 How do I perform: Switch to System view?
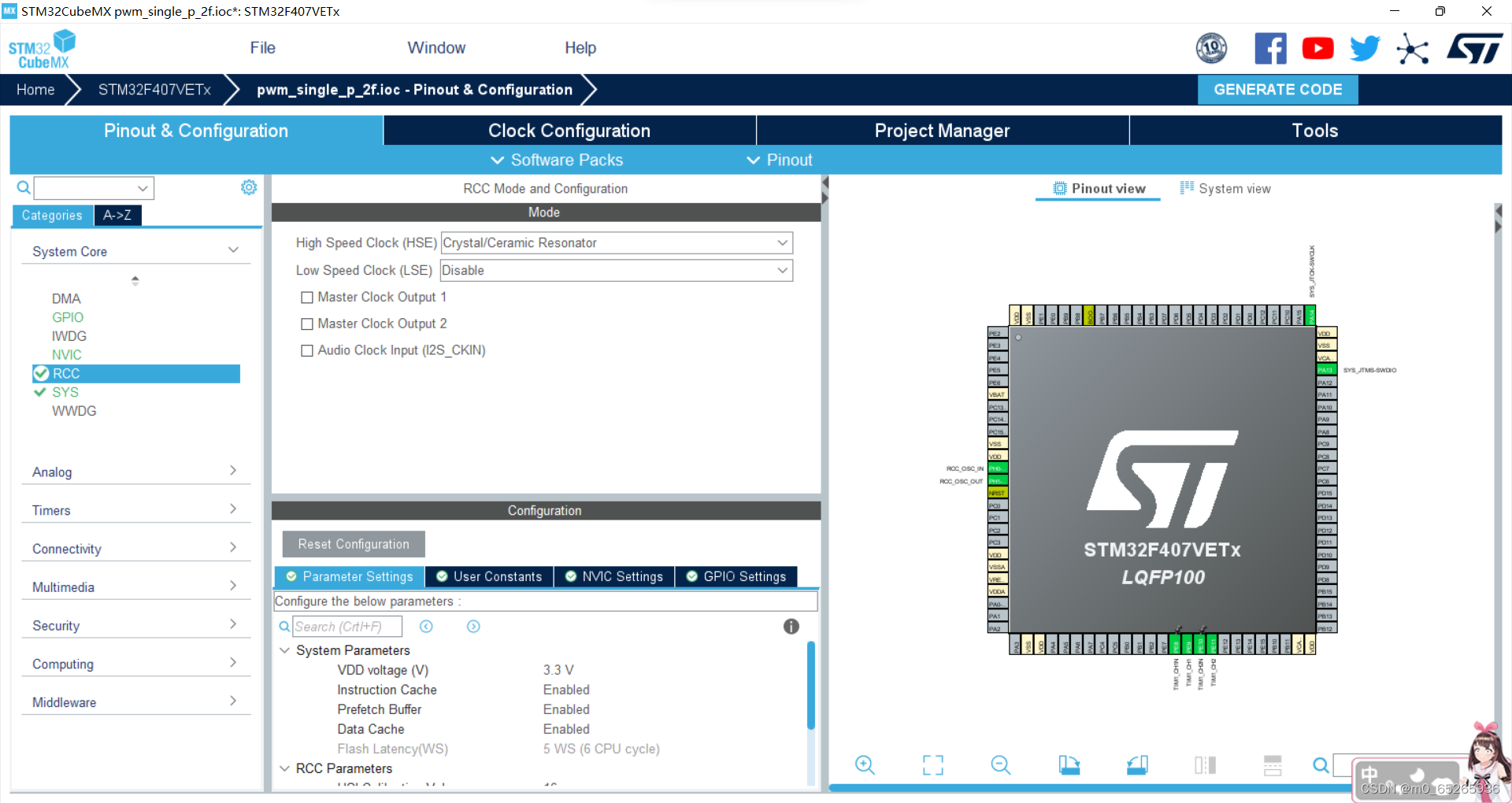[x=1225, y=189]
